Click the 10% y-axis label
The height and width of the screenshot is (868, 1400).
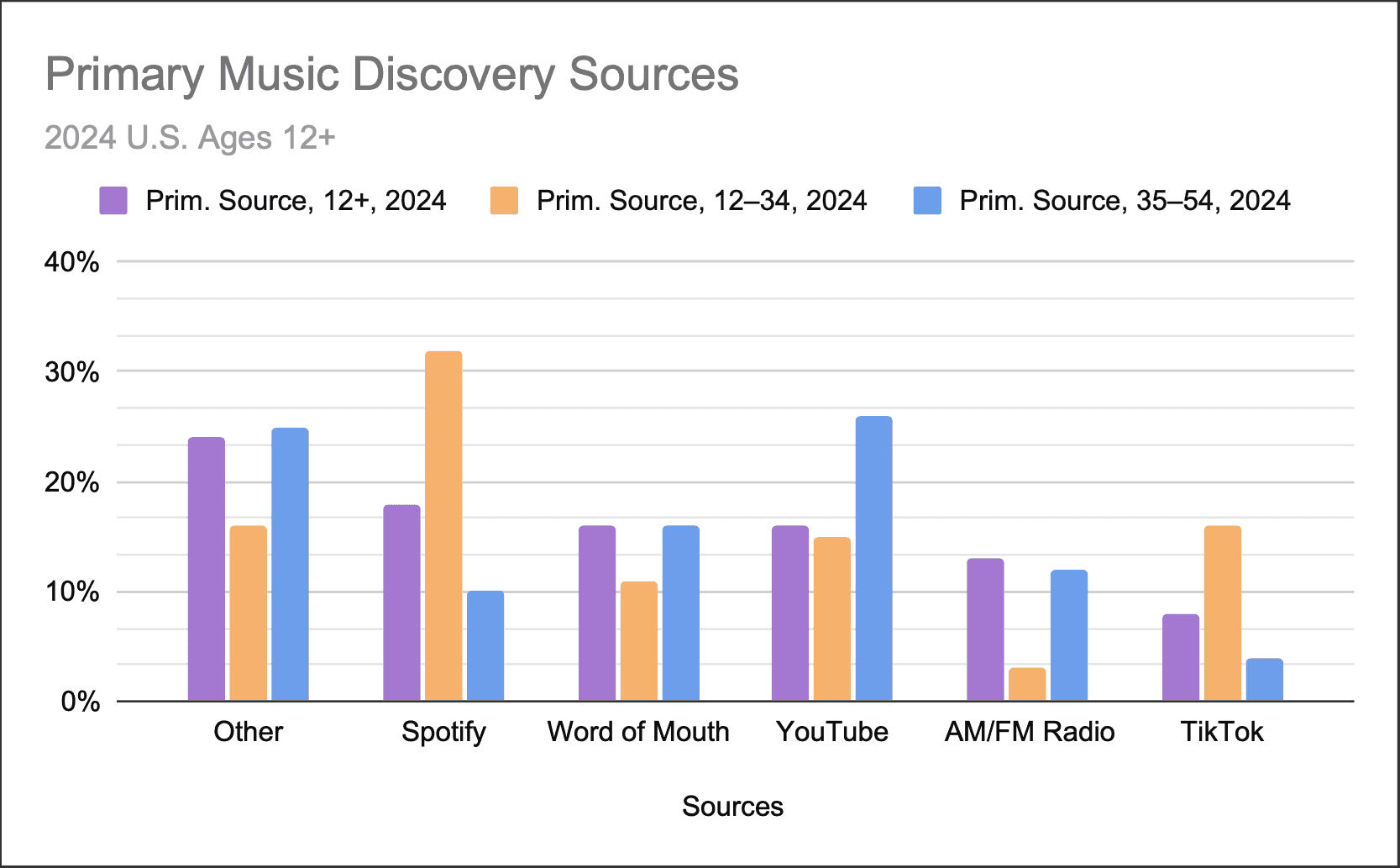[72, 592]
